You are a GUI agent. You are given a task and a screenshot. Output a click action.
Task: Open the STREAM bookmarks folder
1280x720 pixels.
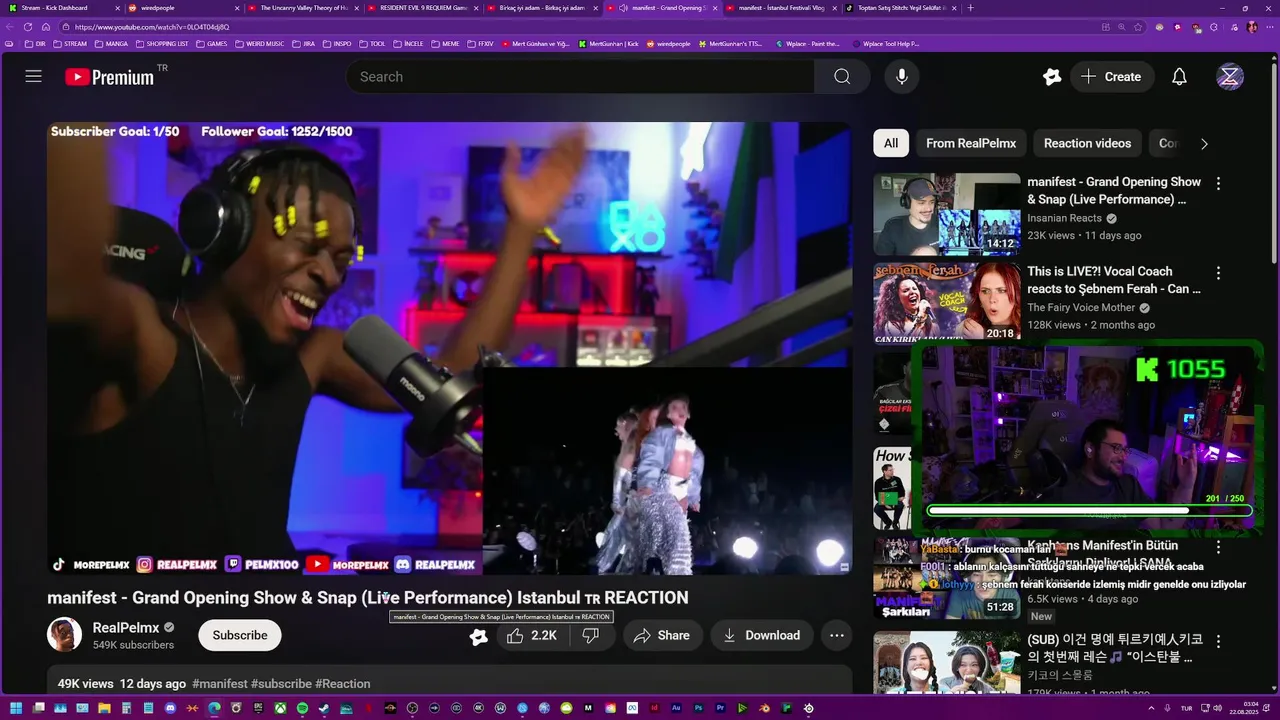pyautogui.click(x=70, y=44)
